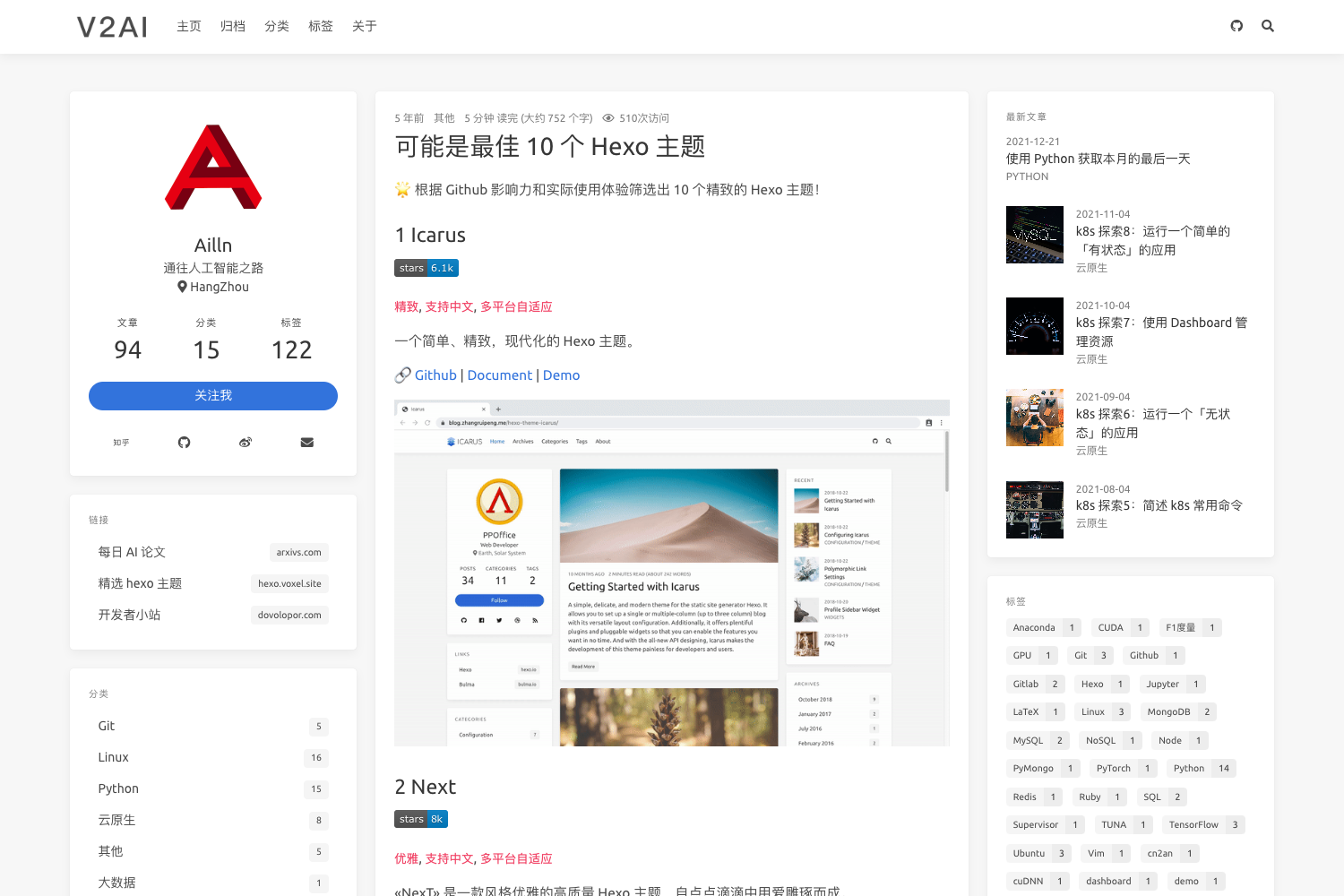Image resolution: width=1344 pixels, height=896 pixels.
Task: Select the dashboard tag
Action: coord(1118,882)
